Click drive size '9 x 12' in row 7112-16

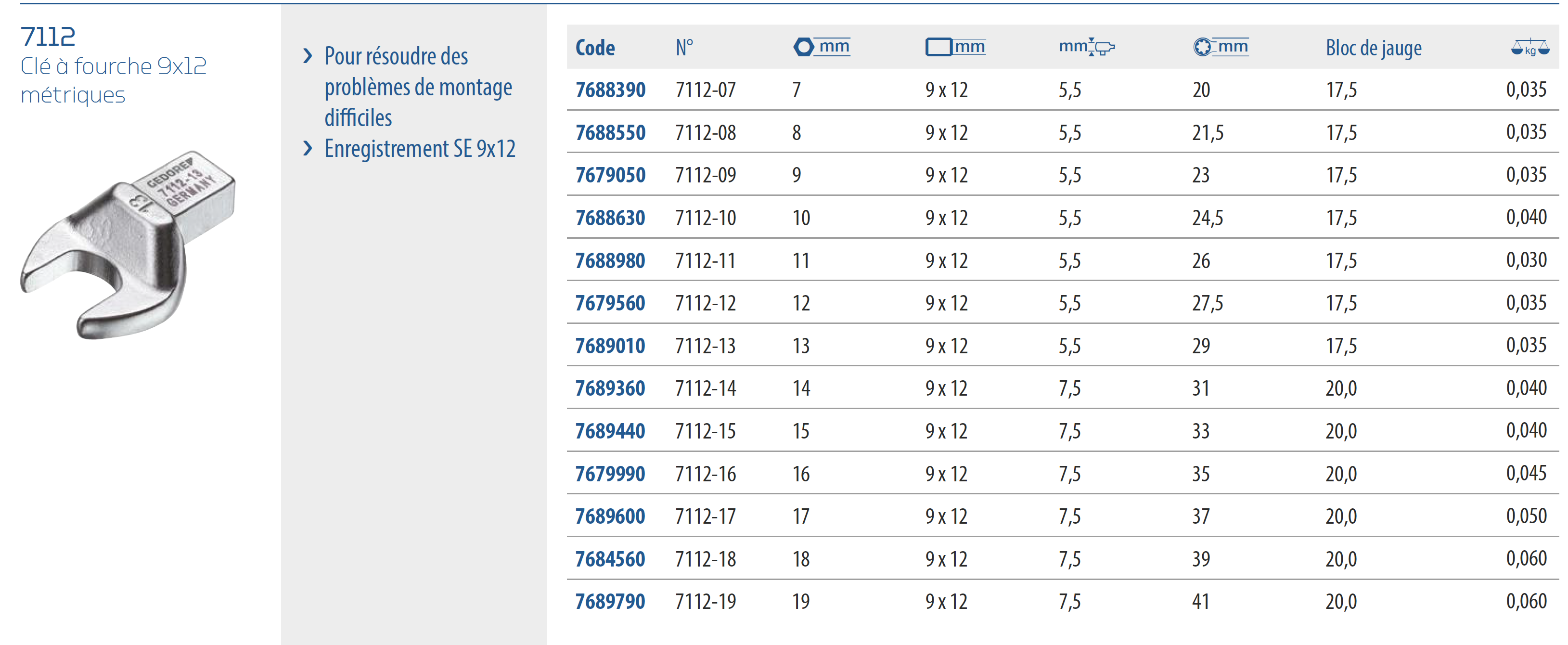coord(947,474)
